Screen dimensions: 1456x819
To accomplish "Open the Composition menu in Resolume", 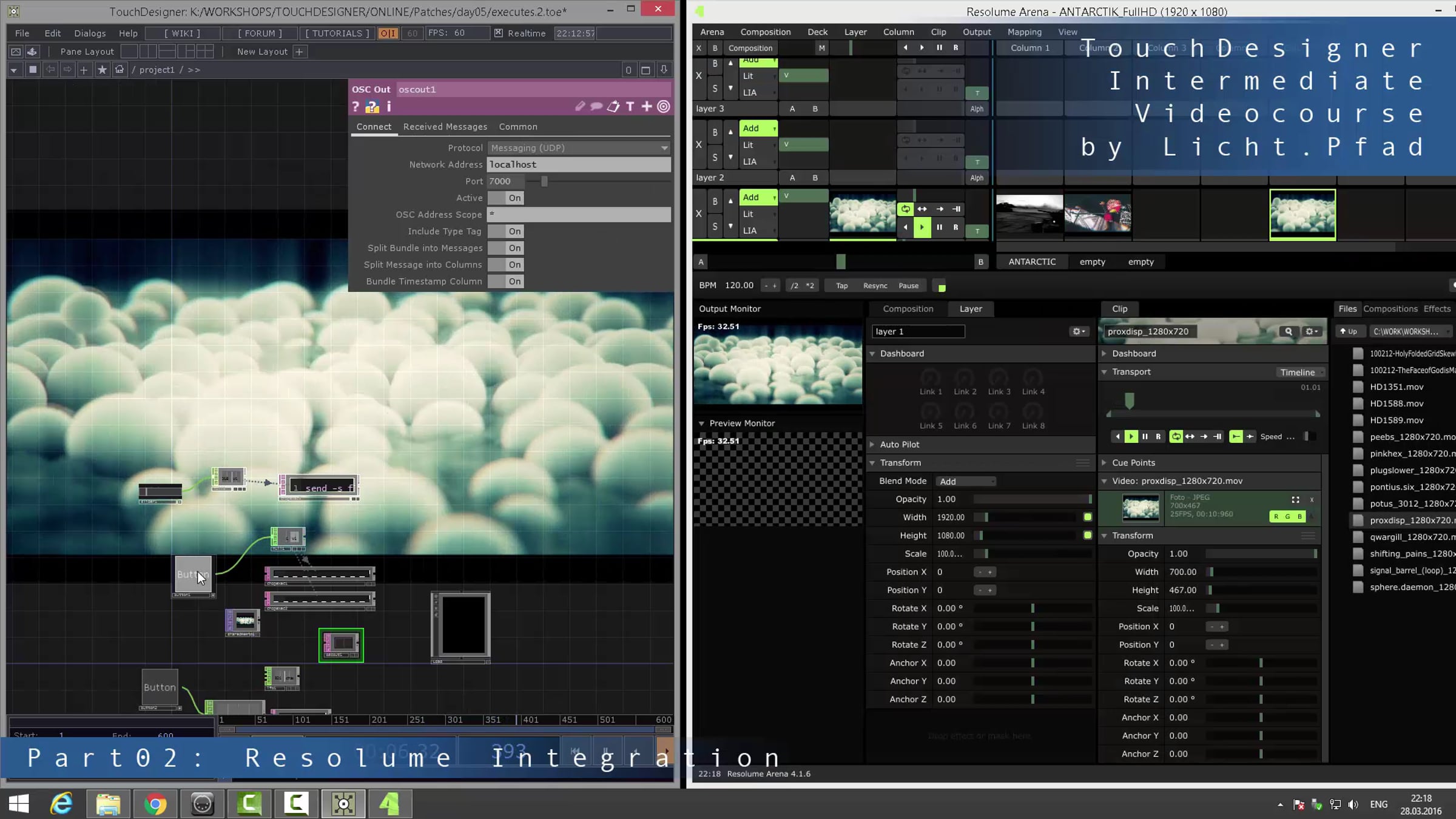I will tap(766, 32).
